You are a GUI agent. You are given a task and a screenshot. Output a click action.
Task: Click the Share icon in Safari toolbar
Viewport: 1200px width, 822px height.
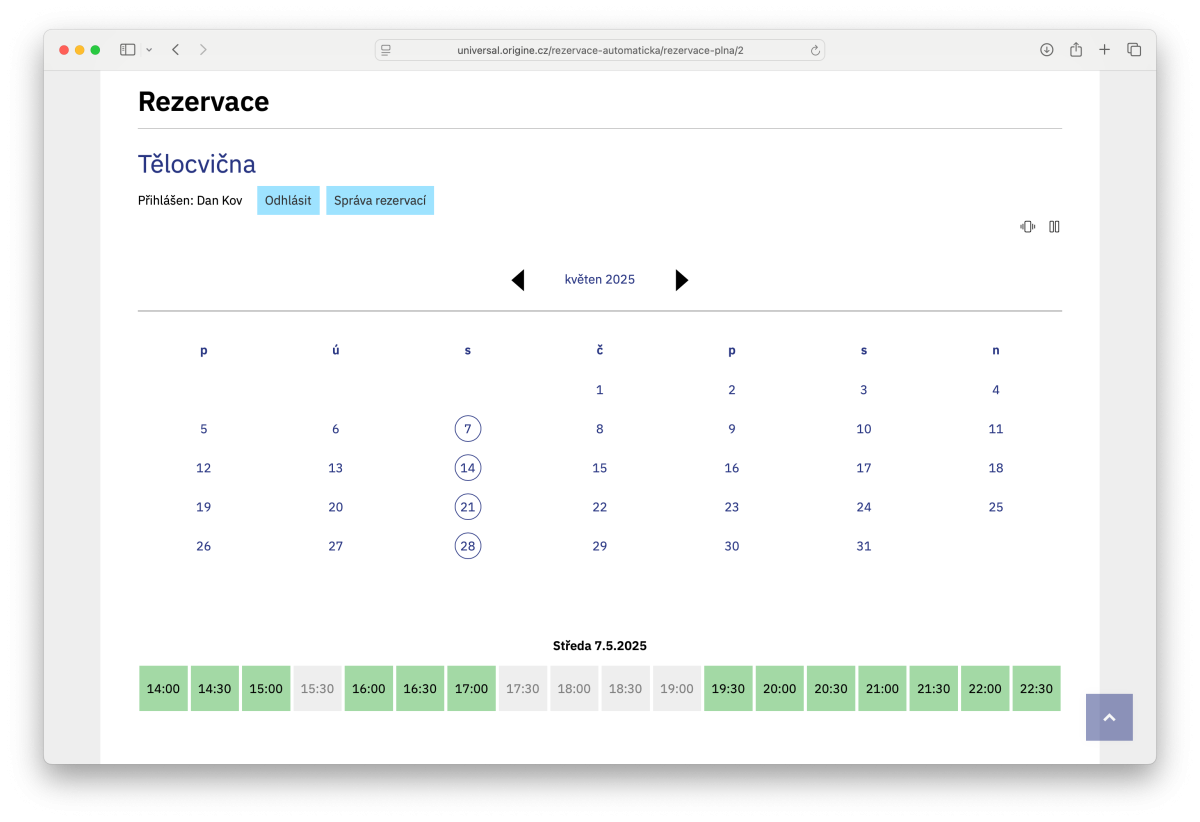1076,50
